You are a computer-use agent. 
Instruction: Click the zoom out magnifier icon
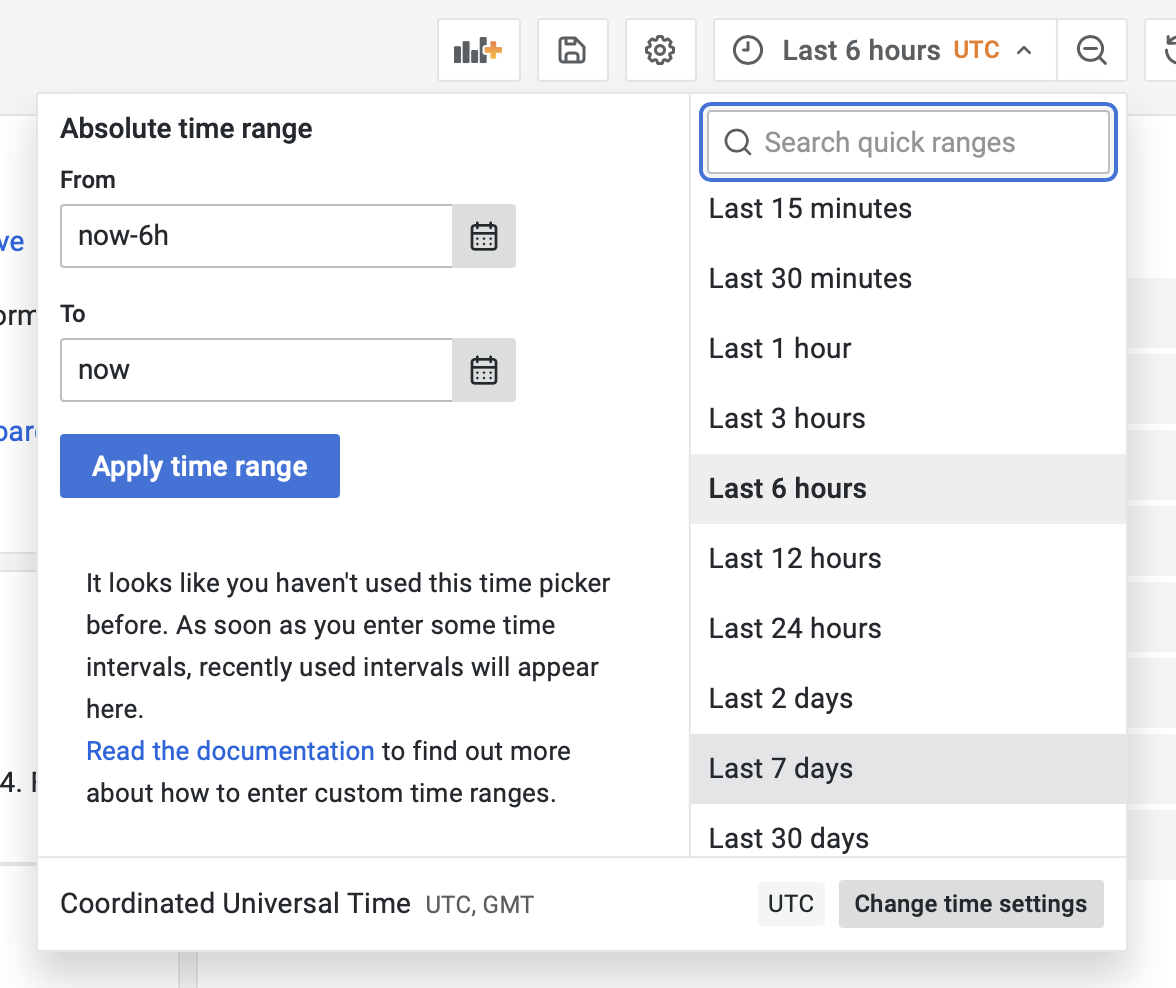1091,50
